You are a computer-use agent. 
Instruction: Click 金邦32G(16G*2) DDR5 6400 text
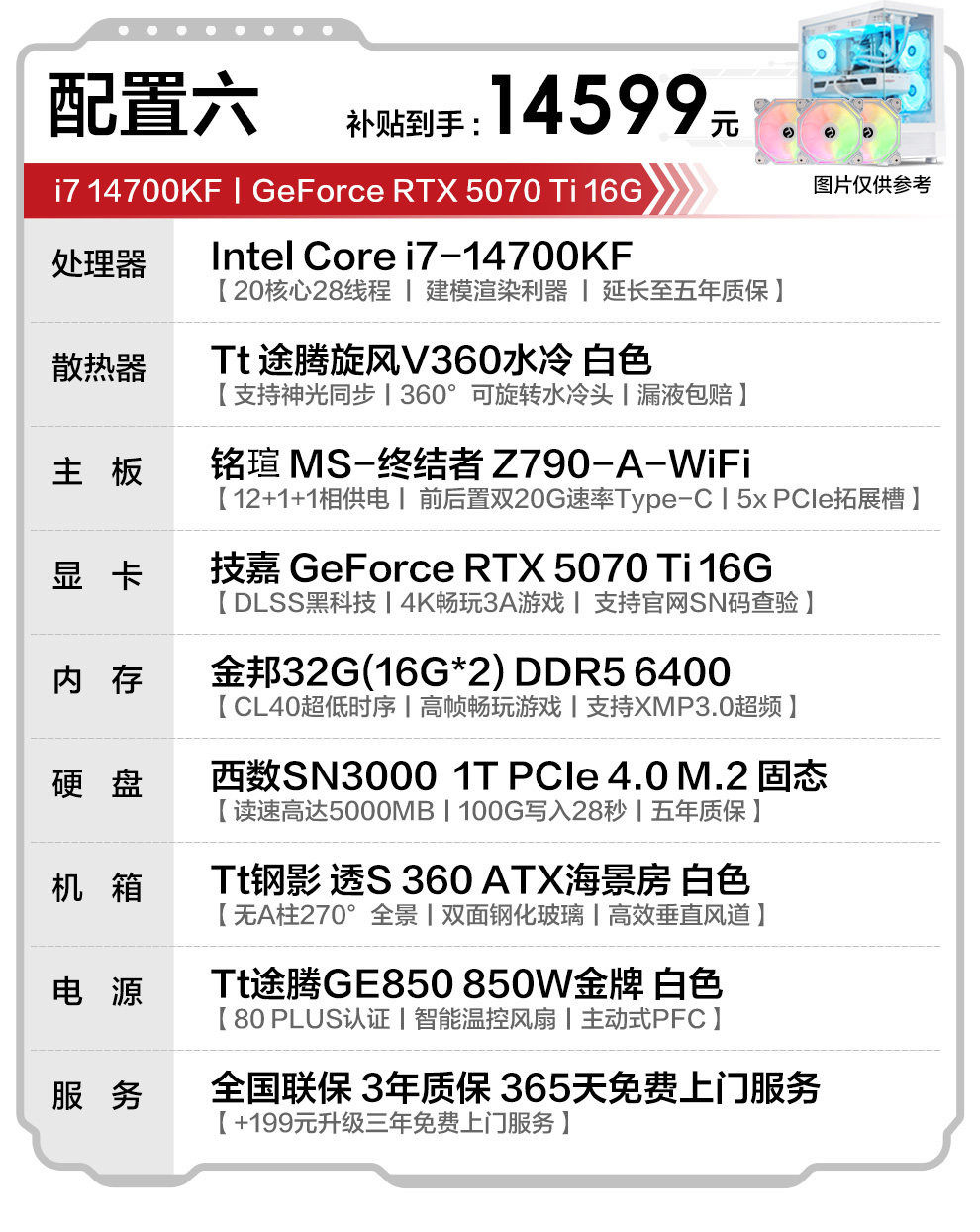coord(470,672)
